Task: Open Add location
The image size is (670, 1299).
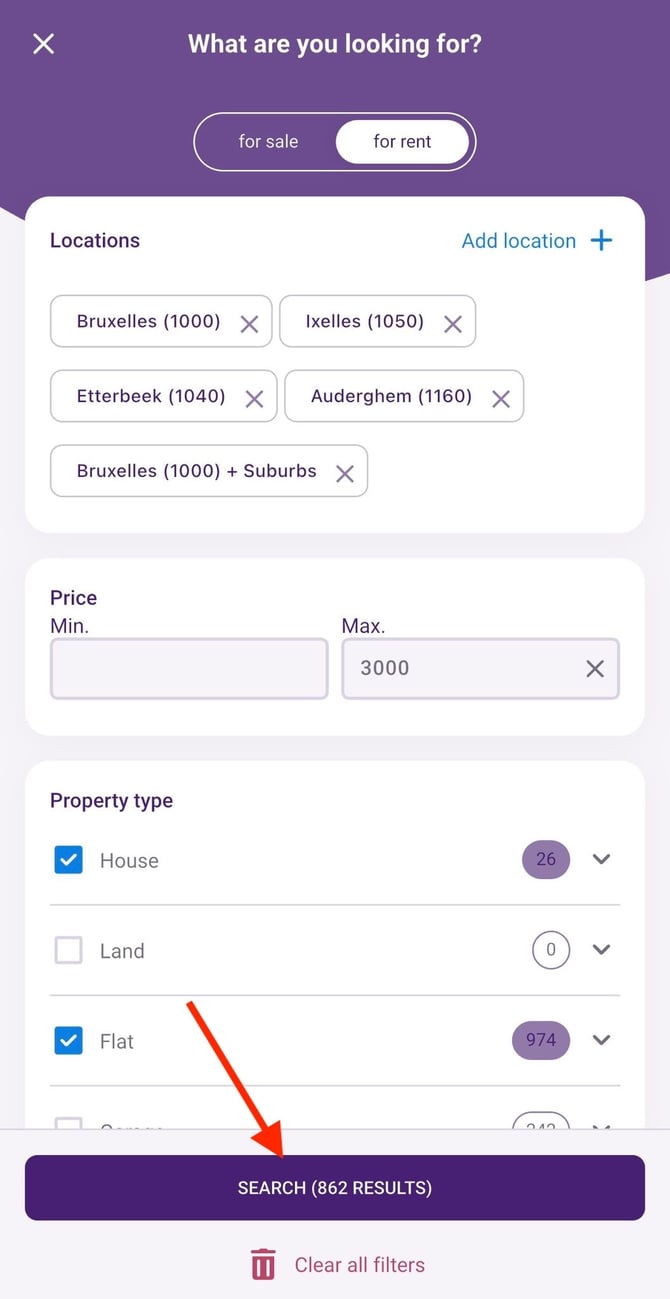Action: pos(537,240)
